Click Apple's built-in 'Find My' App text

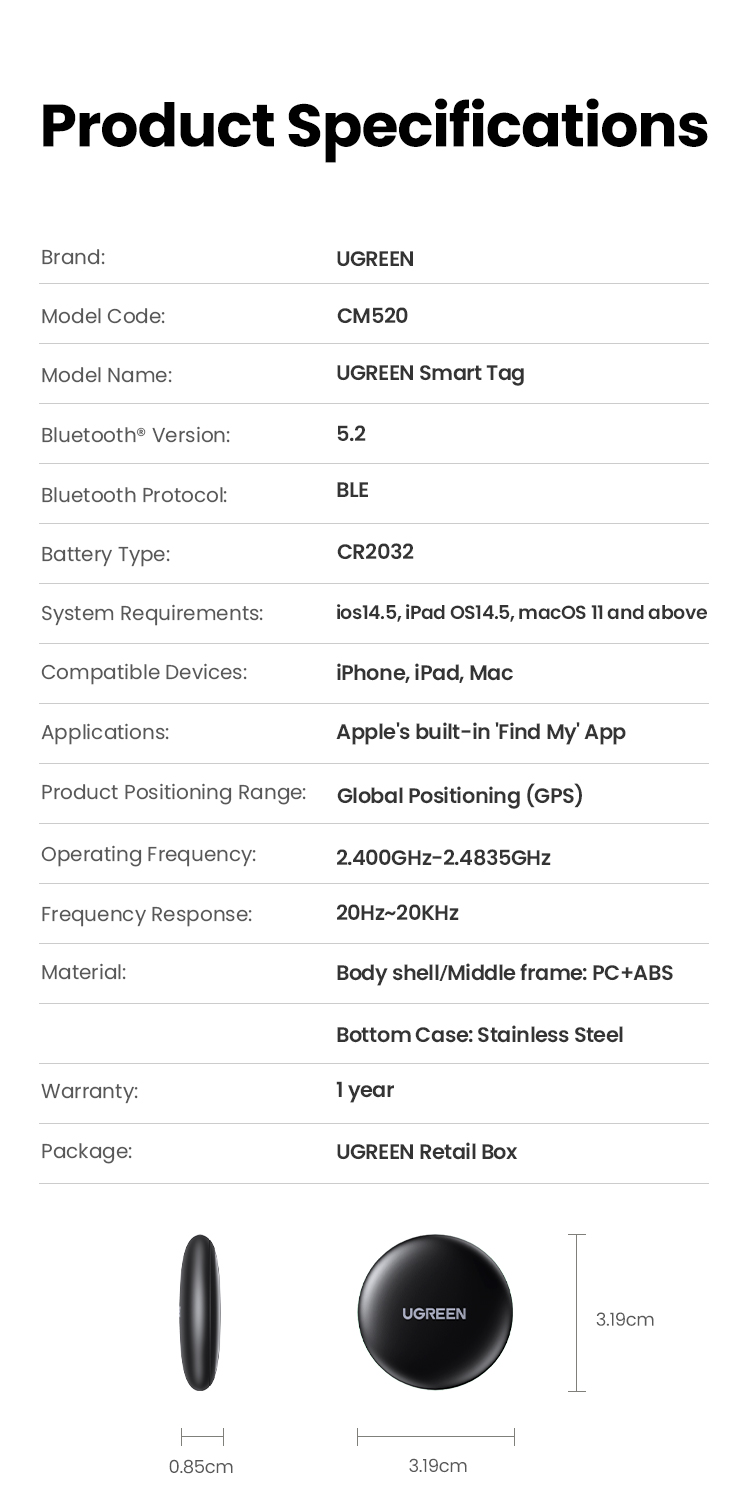pyautogui.click(x=481, y=733)
